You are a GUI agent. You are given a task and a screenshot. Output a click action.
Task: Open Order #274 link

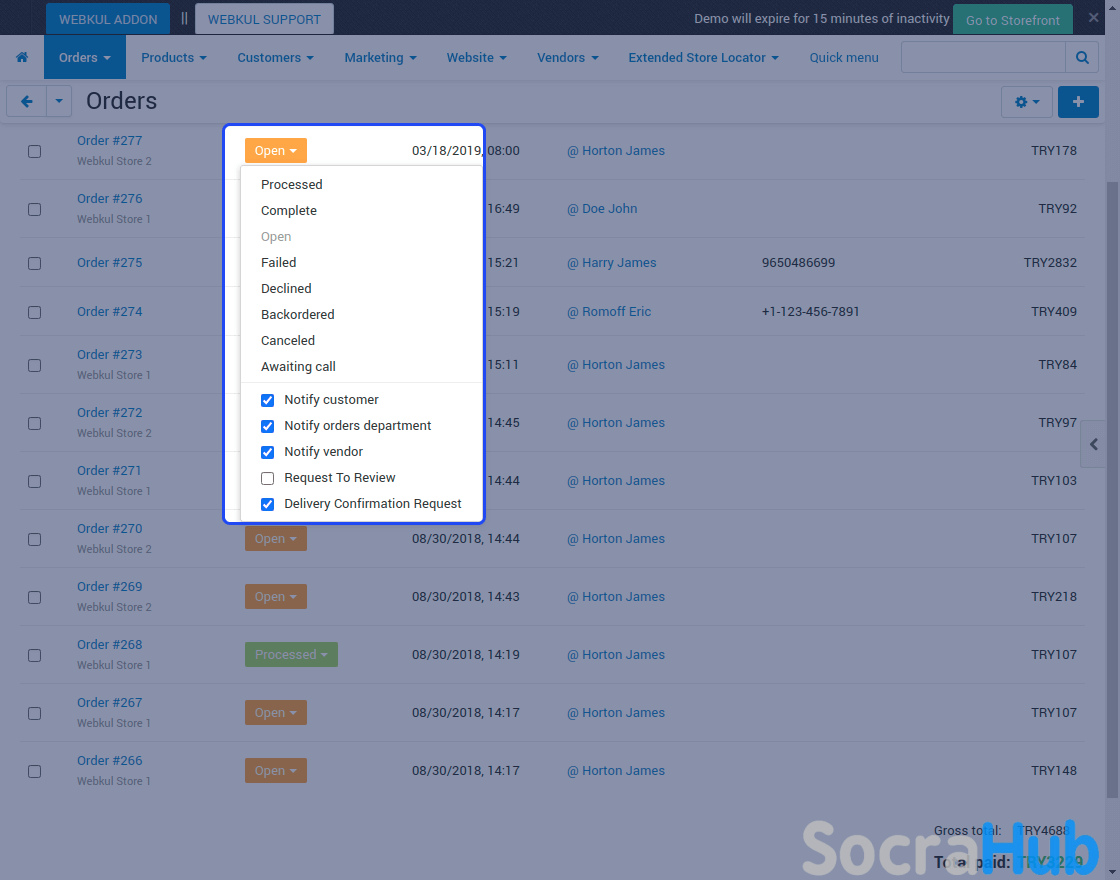click(x=109, y=311)
